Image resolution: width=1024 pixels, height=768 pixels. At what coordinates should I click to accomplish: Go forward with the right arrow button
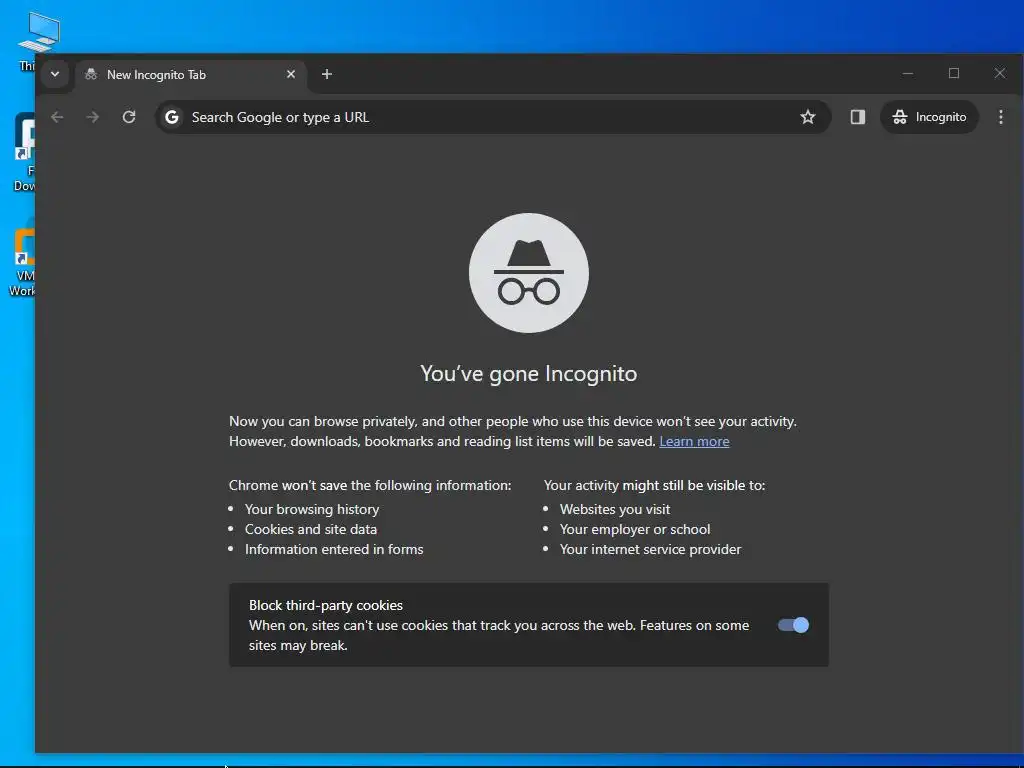point(93,117)
